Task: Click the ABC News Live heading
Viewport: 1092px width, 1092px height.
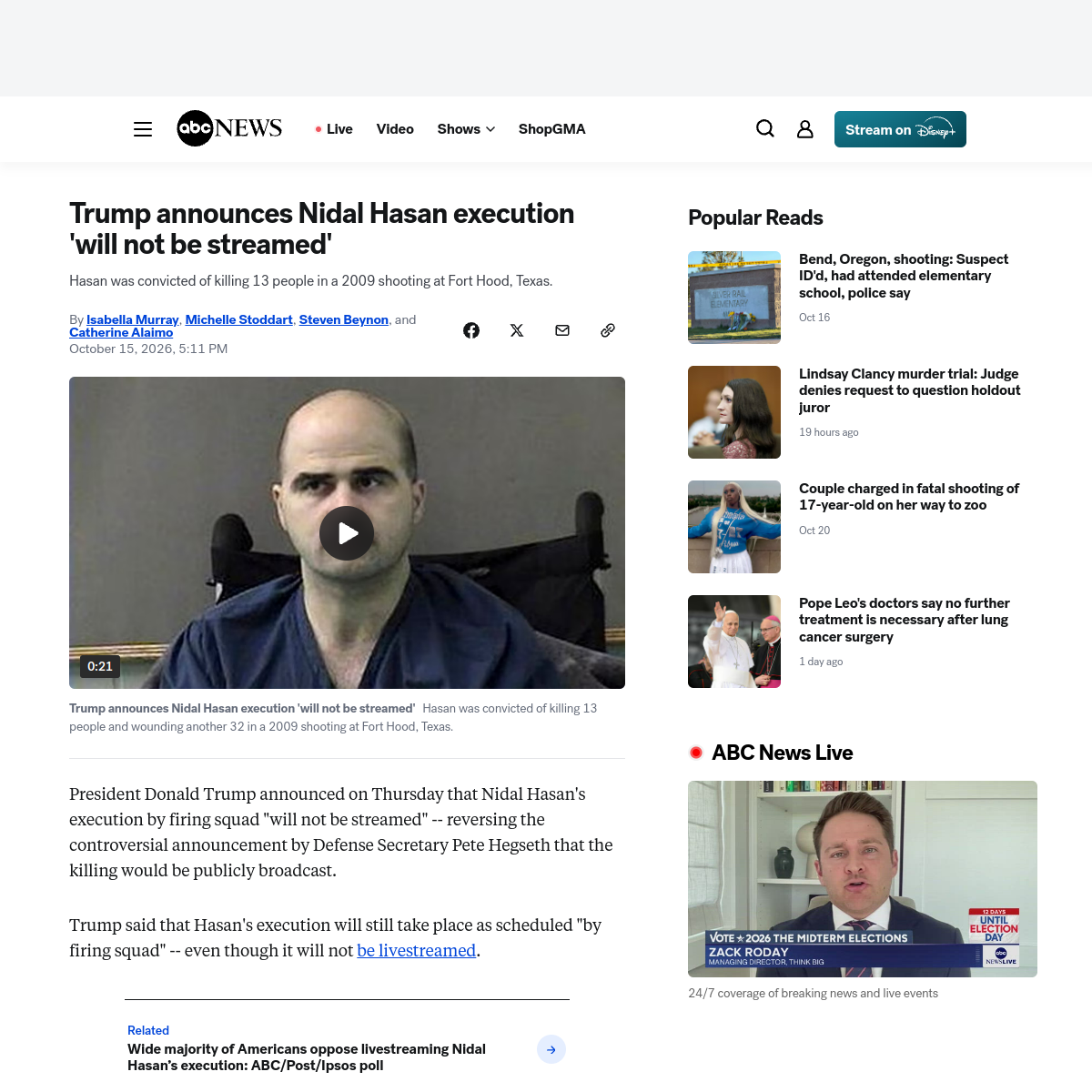Action: [782, 753]
